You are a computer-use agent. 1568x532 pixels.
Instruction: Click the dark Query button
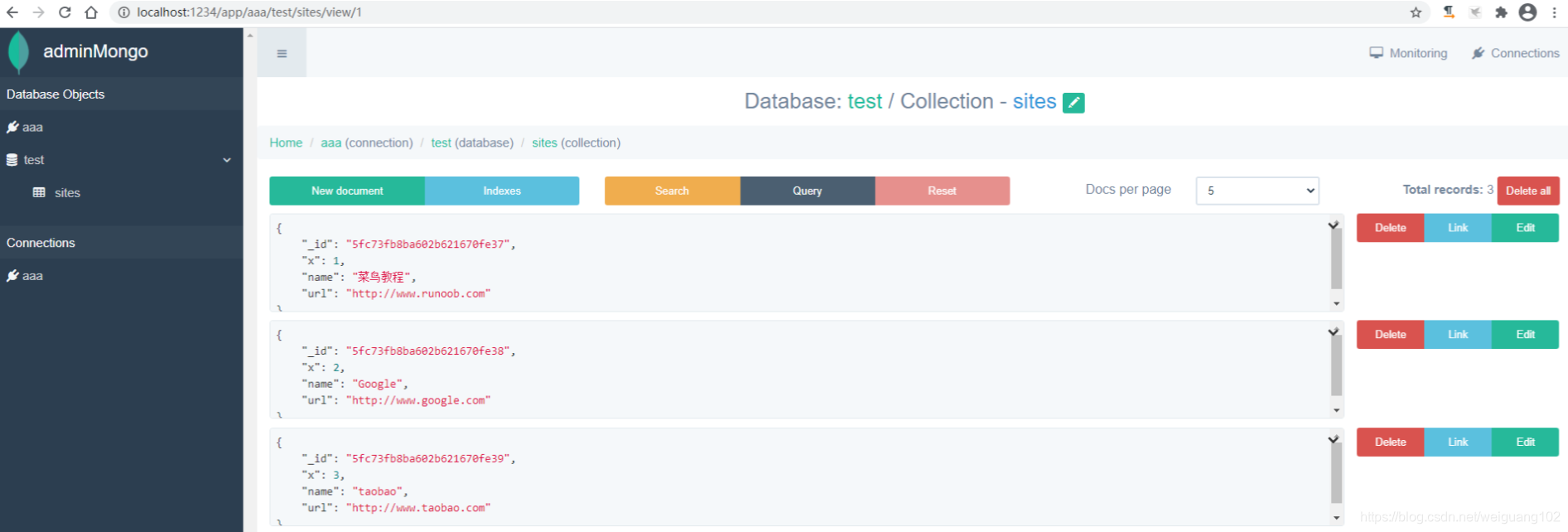808,191
